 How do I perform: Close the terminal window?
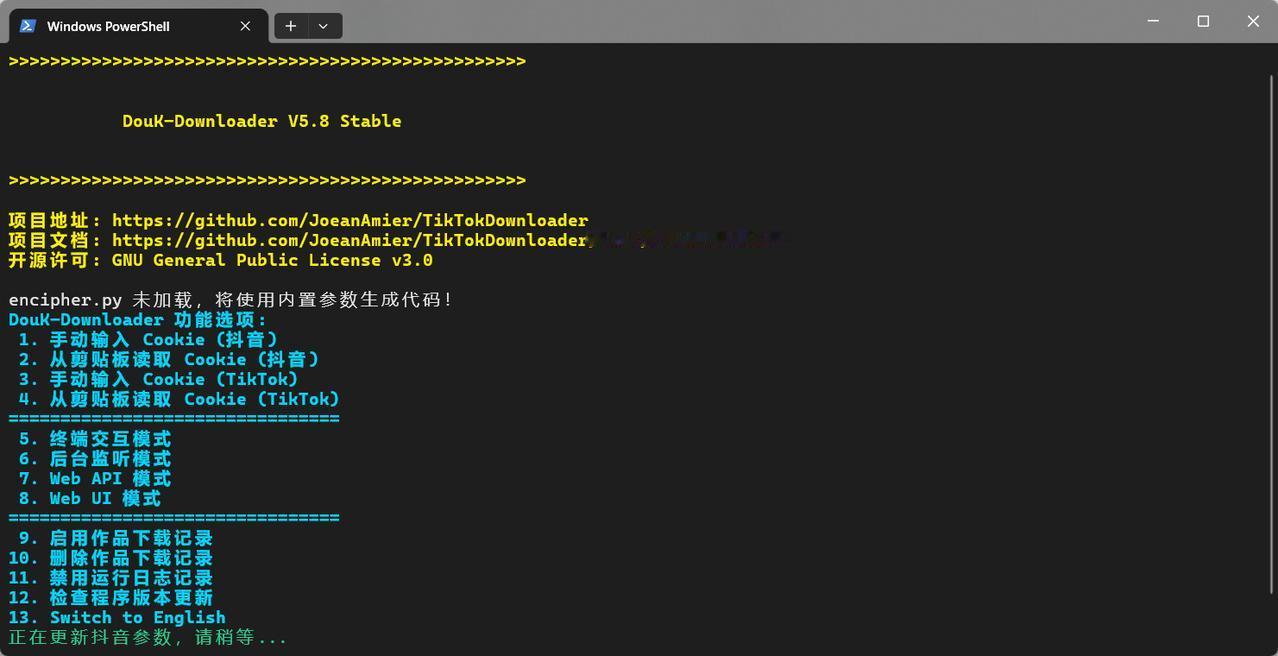[1253, 21]
